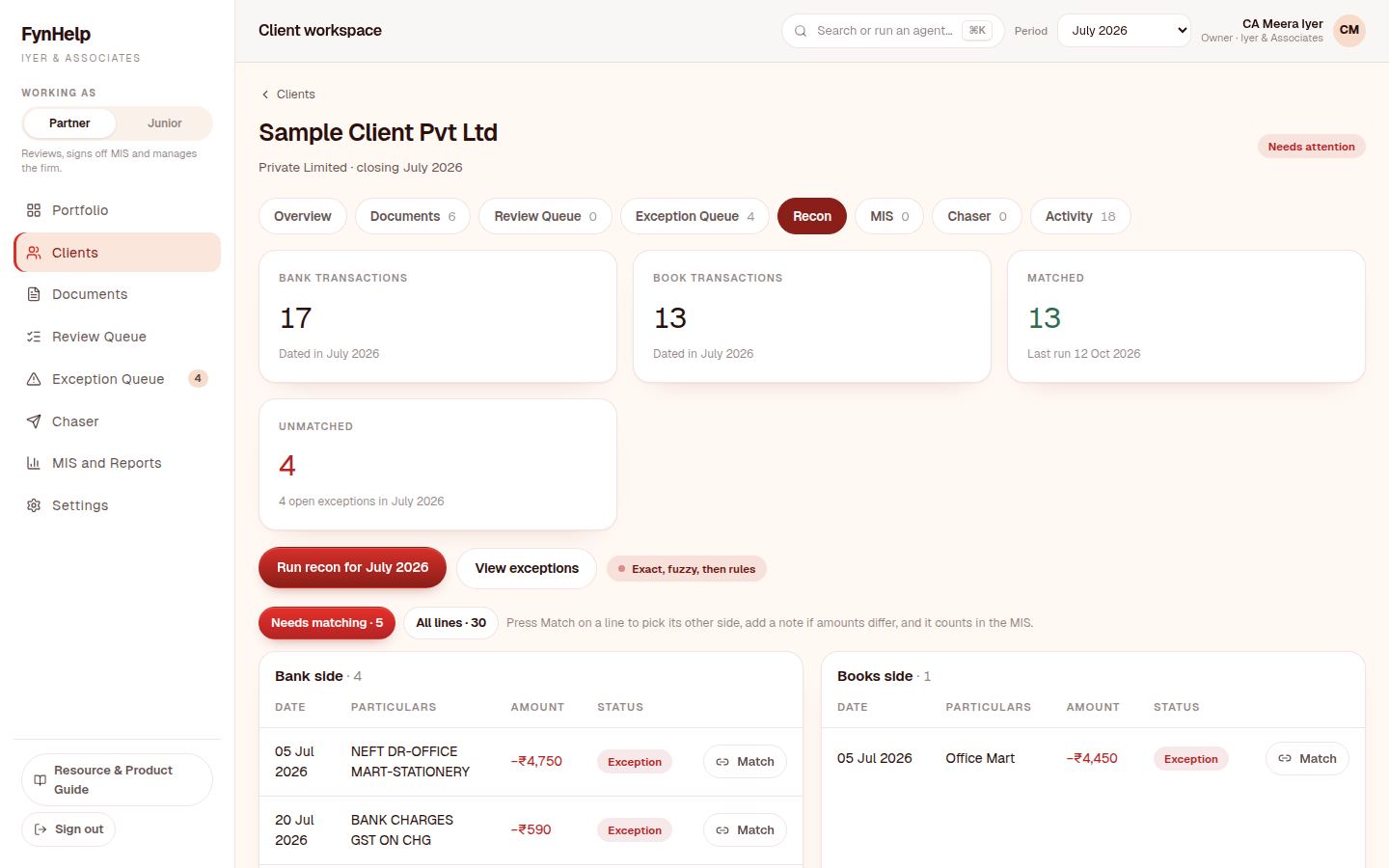Open the client Exception Queue tab
Screen dimensions: 1389x868
coord(694,216)
